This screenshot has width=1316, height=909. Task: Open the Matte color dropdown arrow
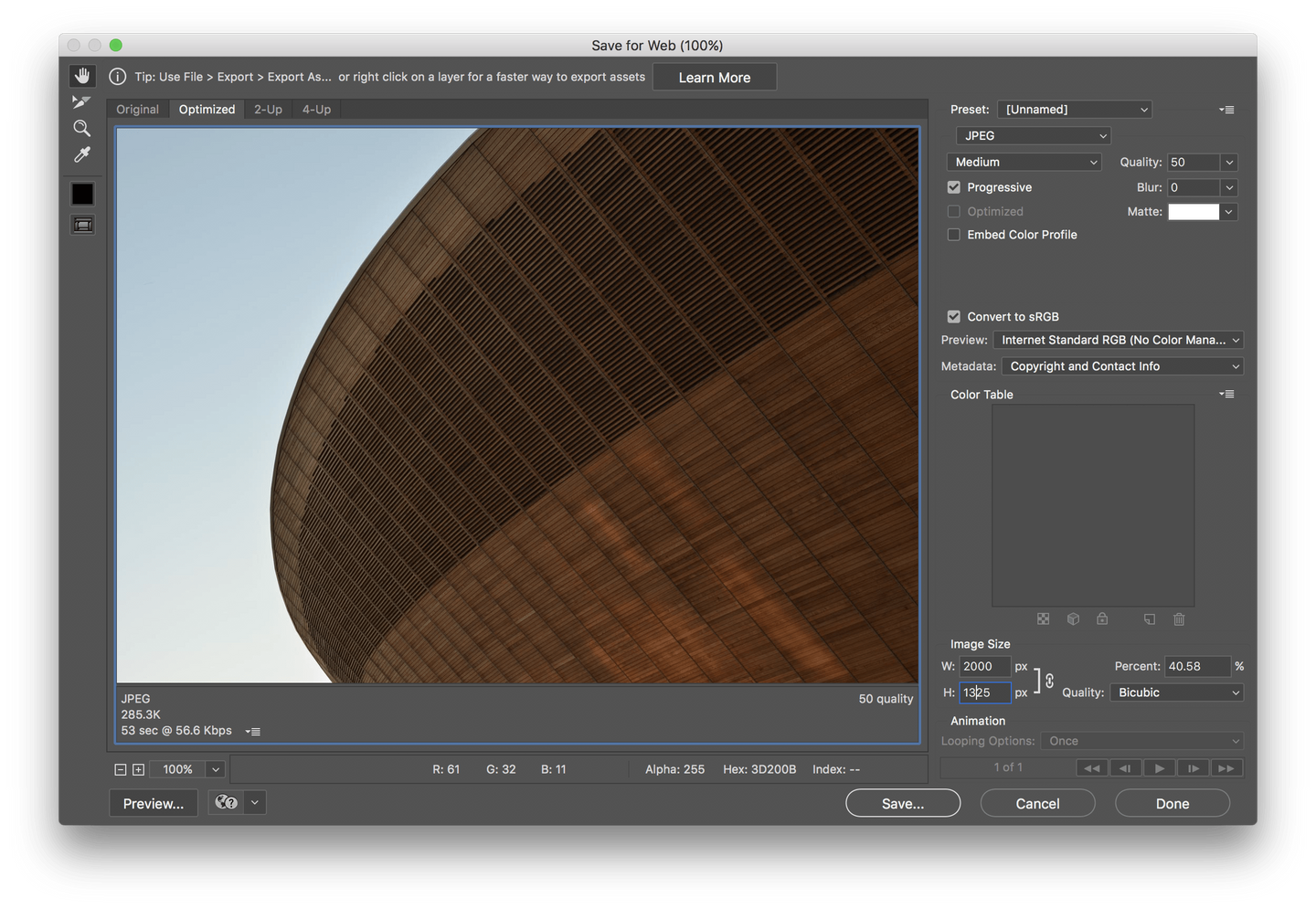1229,212
